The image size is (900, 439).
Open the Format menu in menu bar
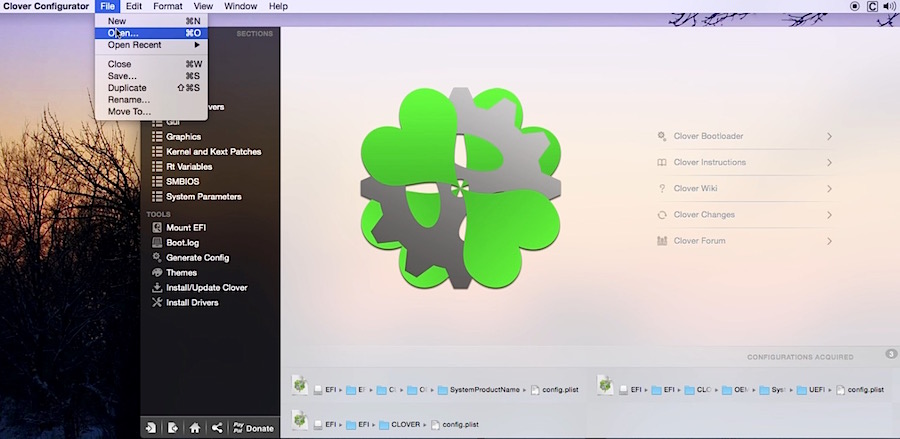coord(168,6)
